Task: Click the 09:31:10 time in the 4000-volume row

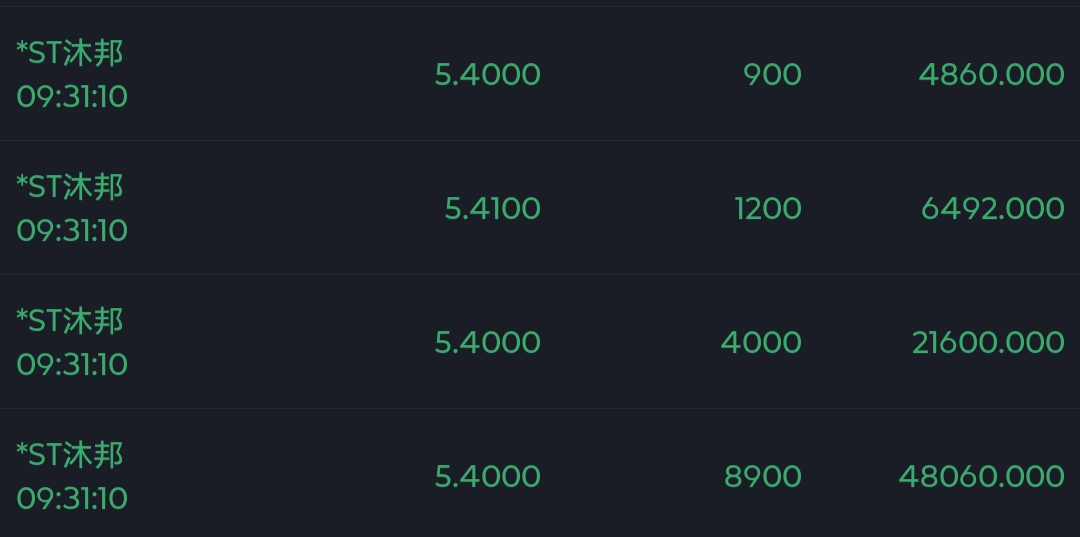Action: (72, 365)
